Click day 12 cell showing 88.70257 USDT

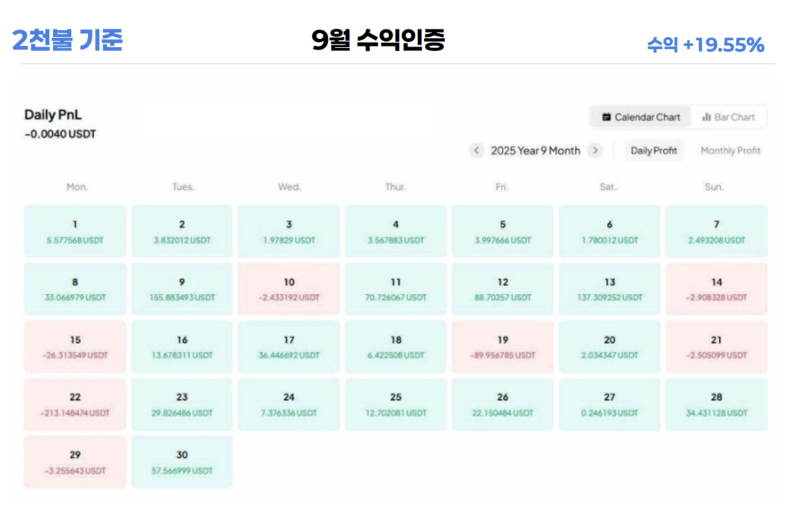point(503,289)
